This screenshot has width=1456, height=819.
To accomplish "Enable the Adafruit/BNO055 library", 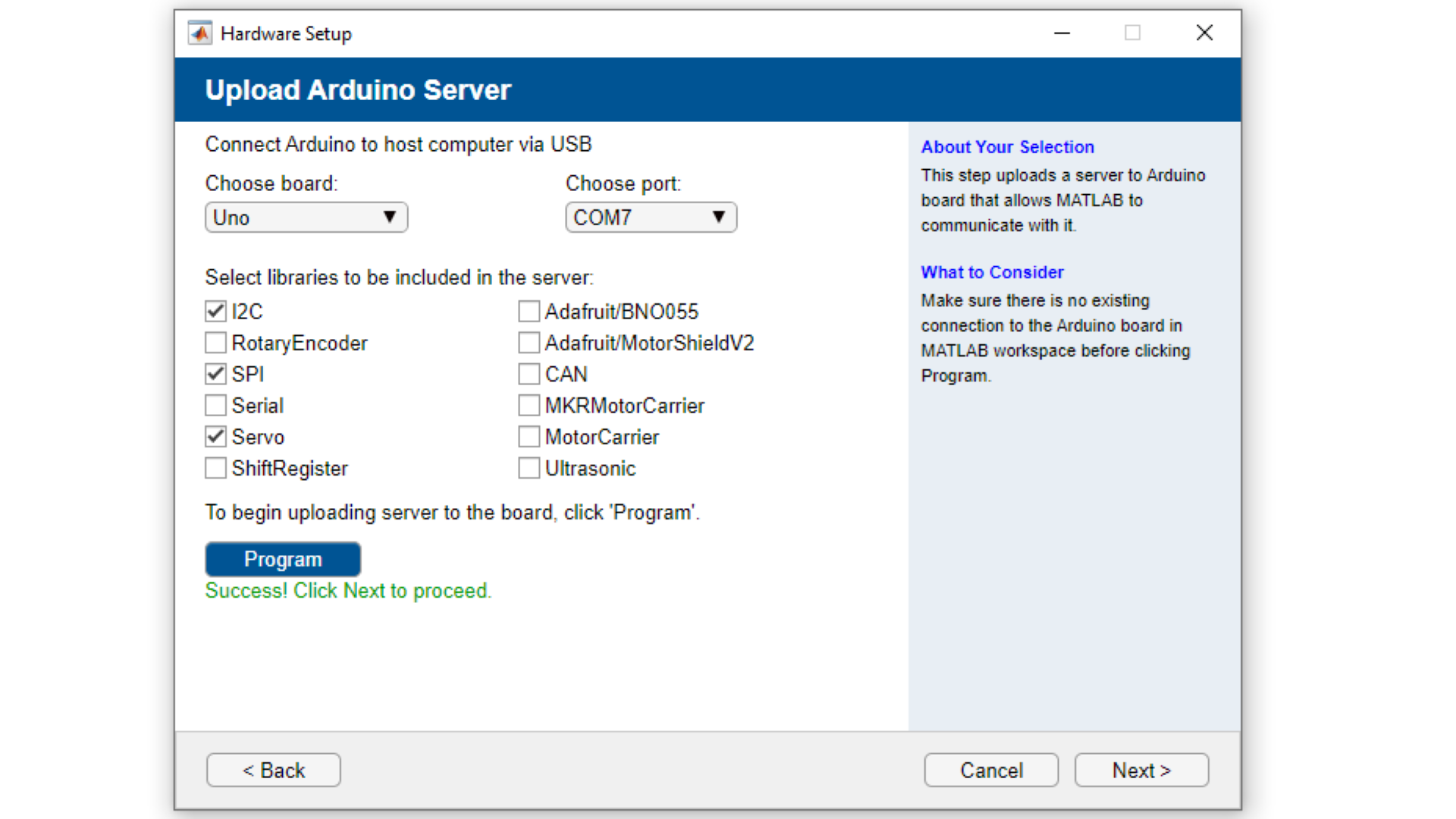I will (529, 312).
